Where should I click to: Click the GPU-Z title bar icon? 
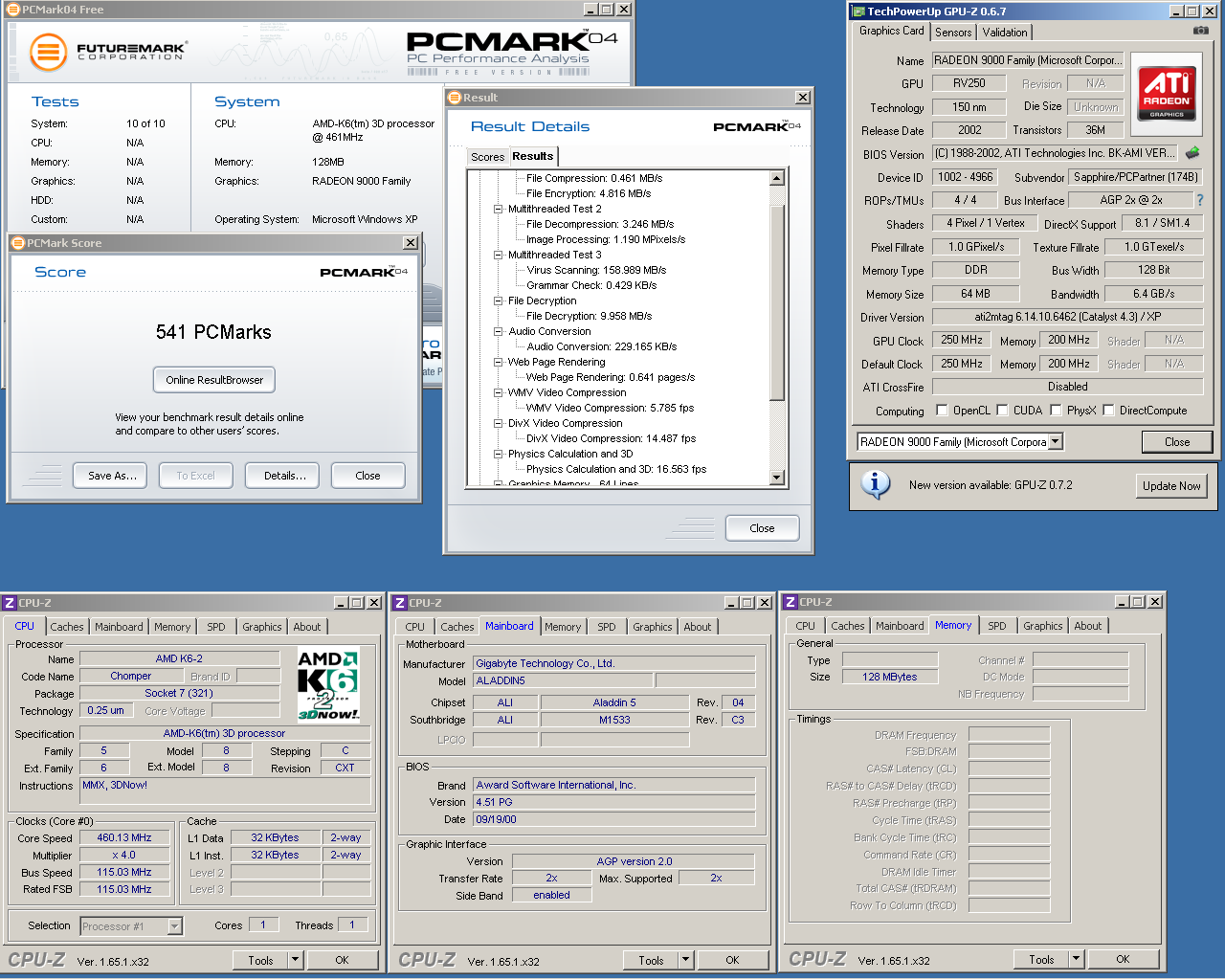[857, 11]
